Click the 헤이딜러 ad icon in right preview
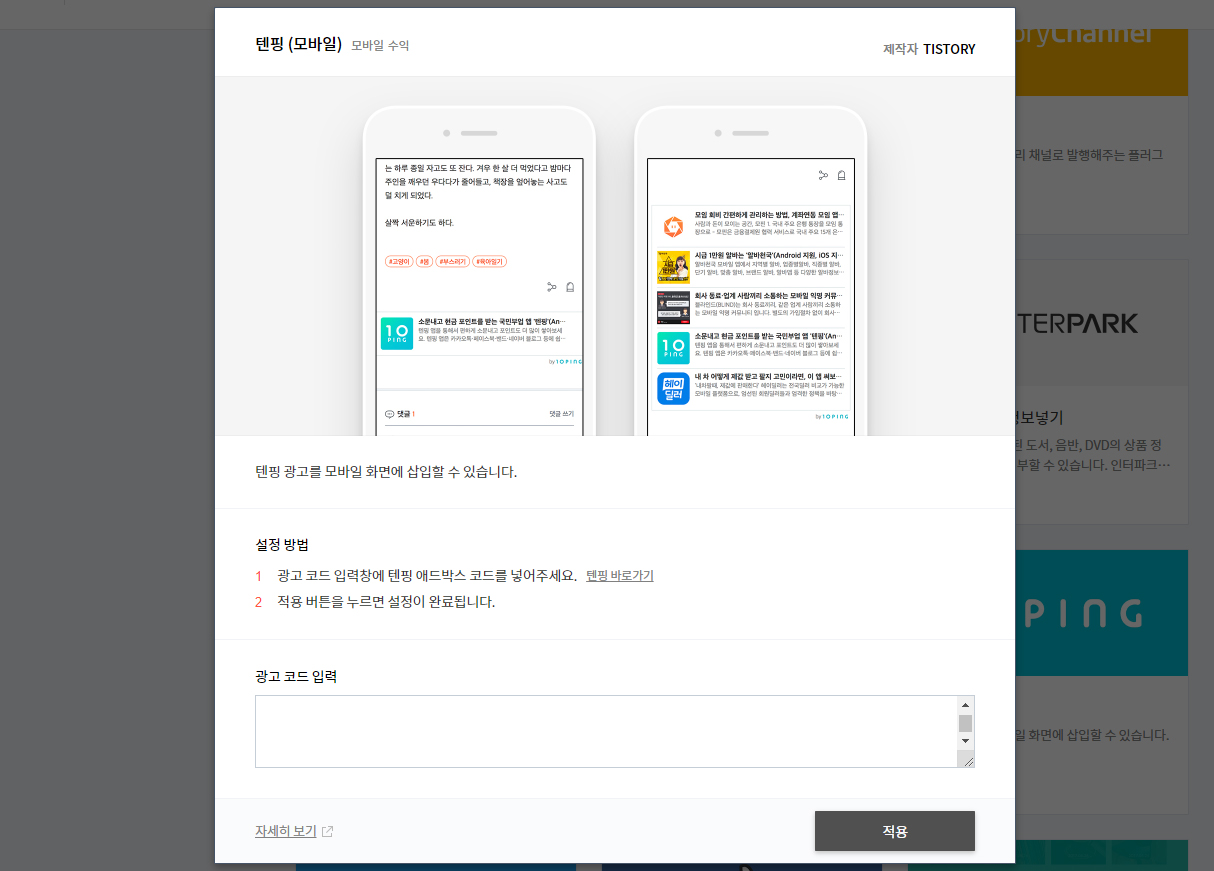Viewport: 1214px width, 871px height. (673, 388)
